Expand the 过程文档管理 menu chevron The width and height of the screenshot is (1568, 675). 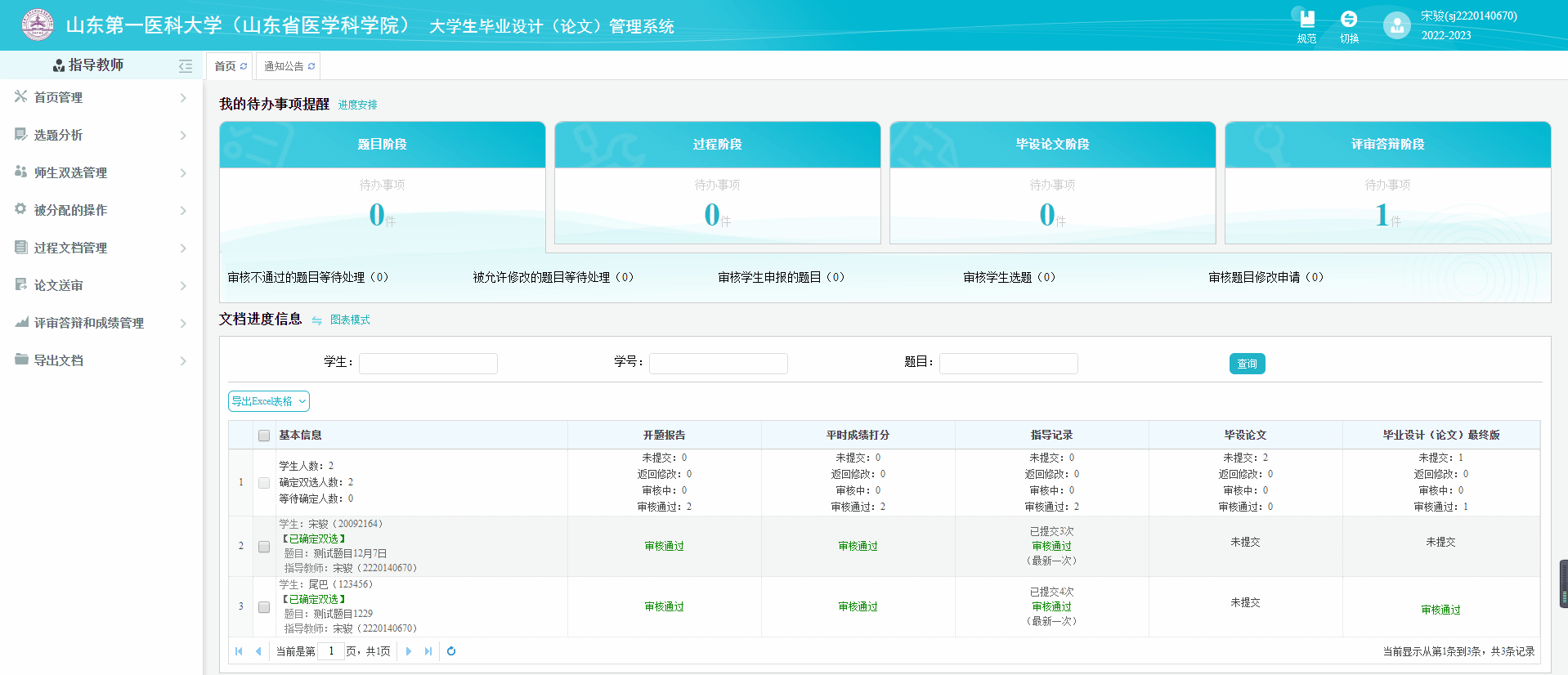tap(183, 248)
